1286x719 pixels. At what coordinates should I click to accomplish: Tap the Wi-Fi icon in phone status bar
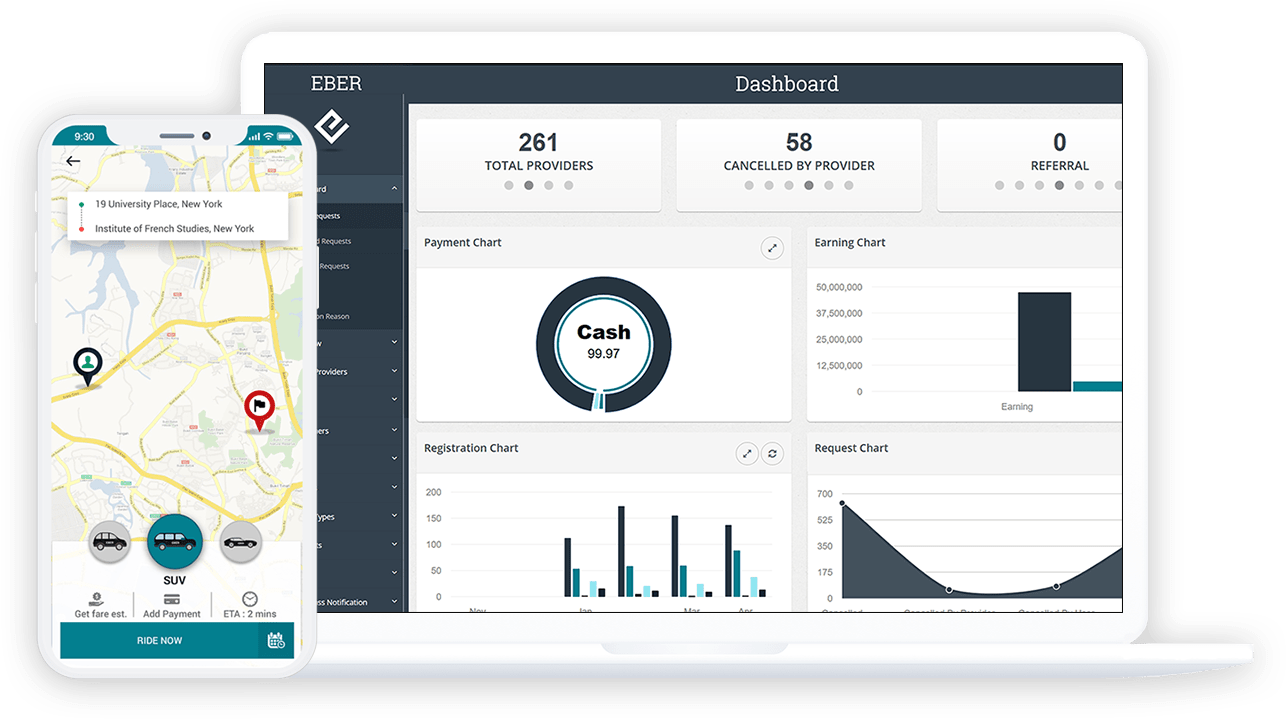pyautogui.click(x=268, y=136)
